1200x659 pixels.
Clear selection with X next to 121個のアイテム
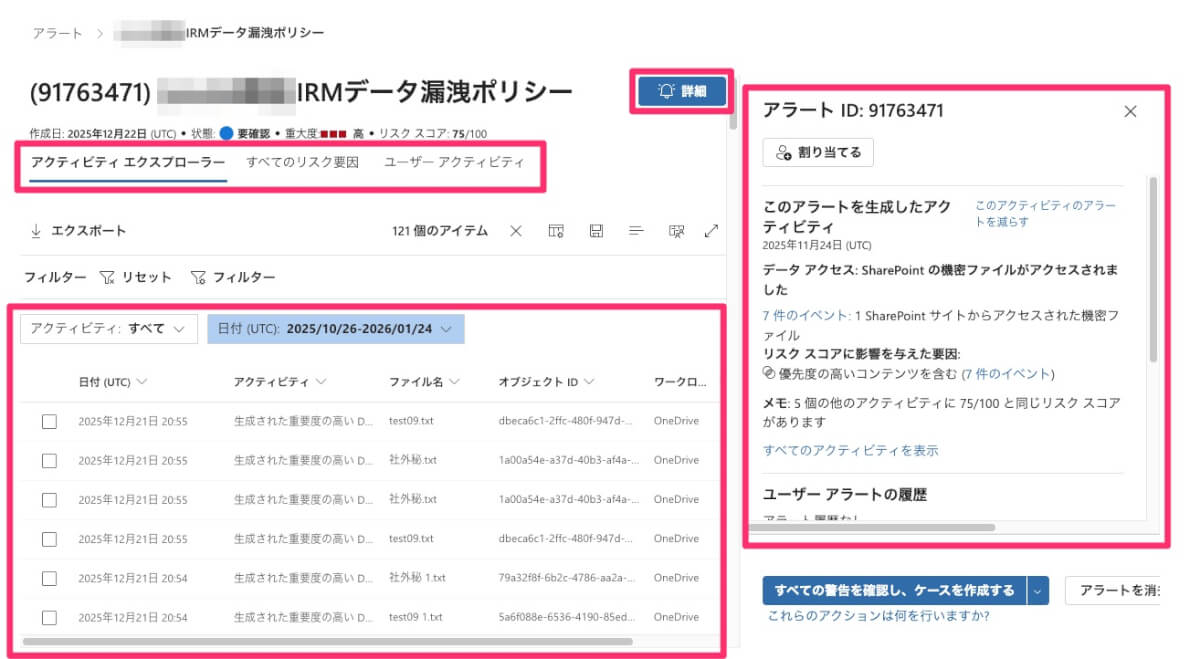(x=516, y=231)
